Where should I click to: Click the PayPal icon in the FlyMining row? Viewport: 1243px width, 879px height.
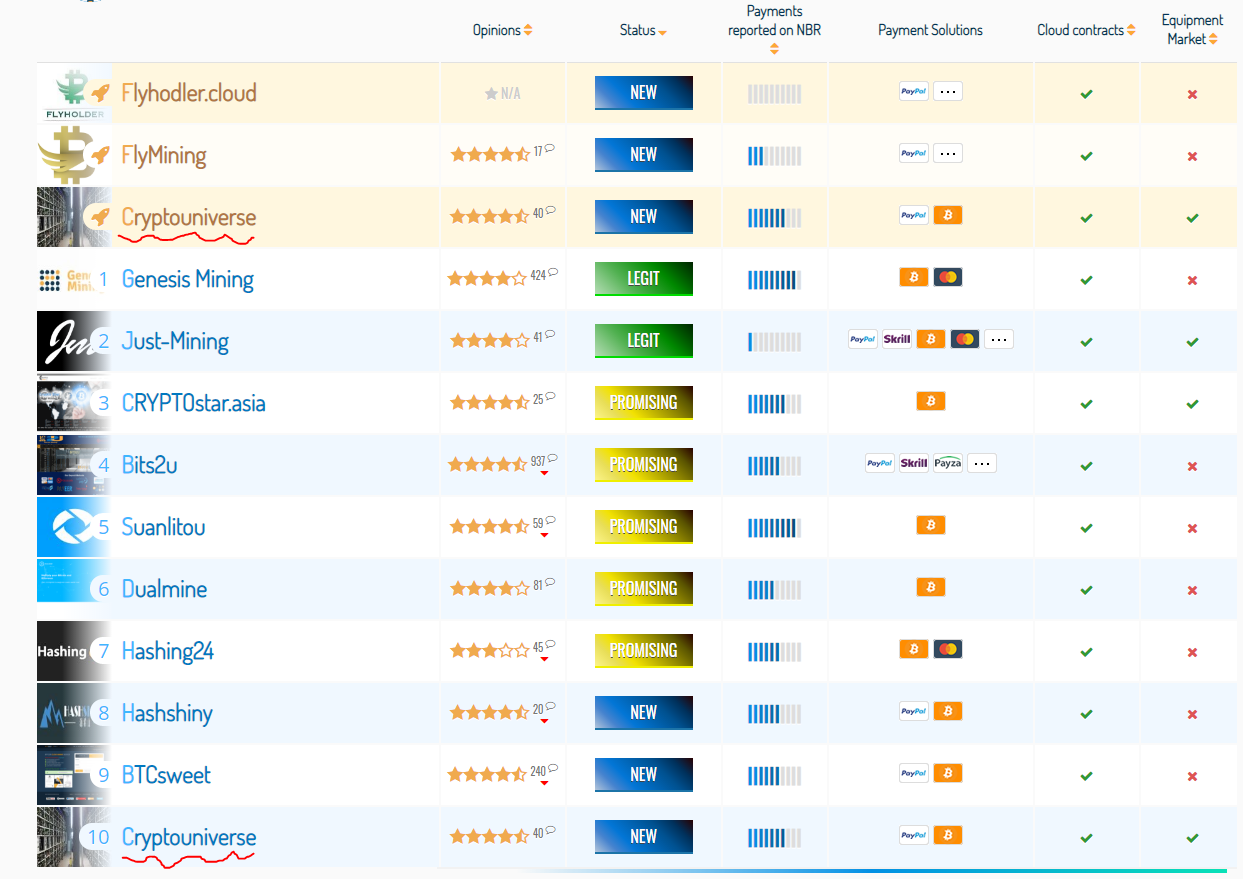click(914, 153)
